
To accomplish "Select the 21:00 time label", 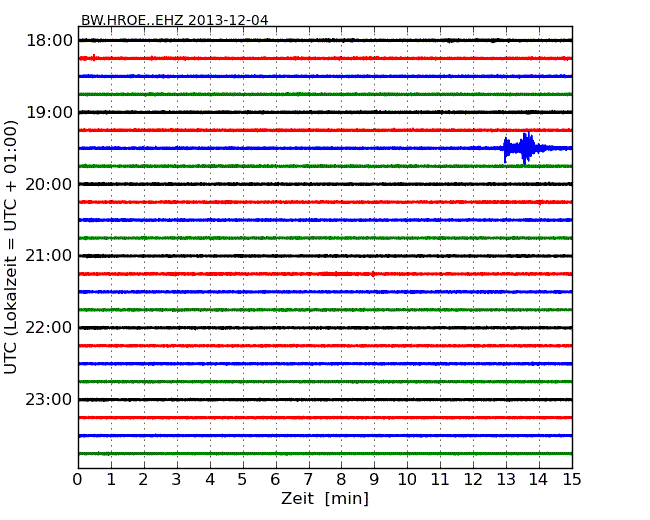I will pos(49,256).
